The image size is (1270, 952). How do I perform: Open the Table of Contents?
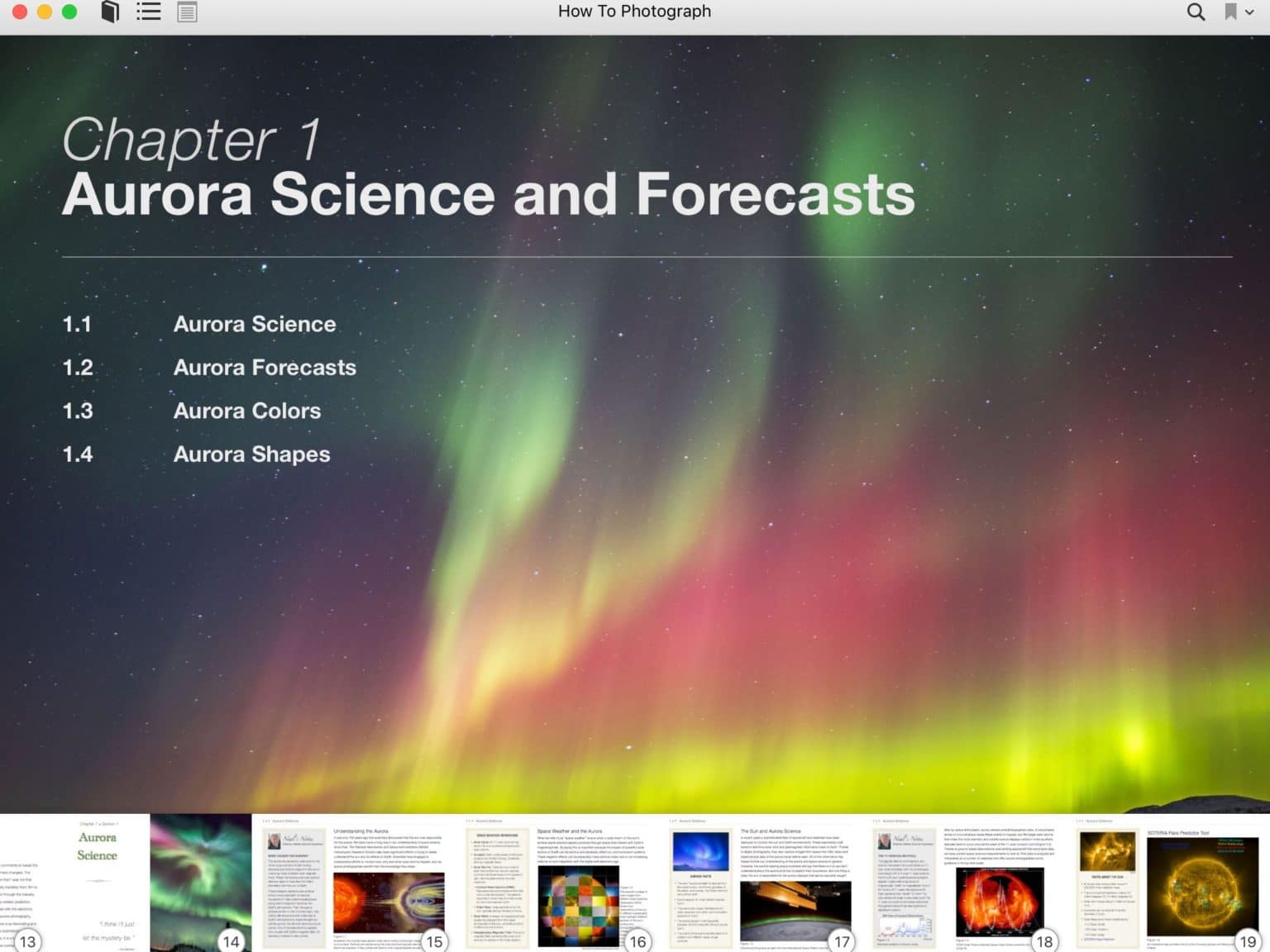point(148,12)
